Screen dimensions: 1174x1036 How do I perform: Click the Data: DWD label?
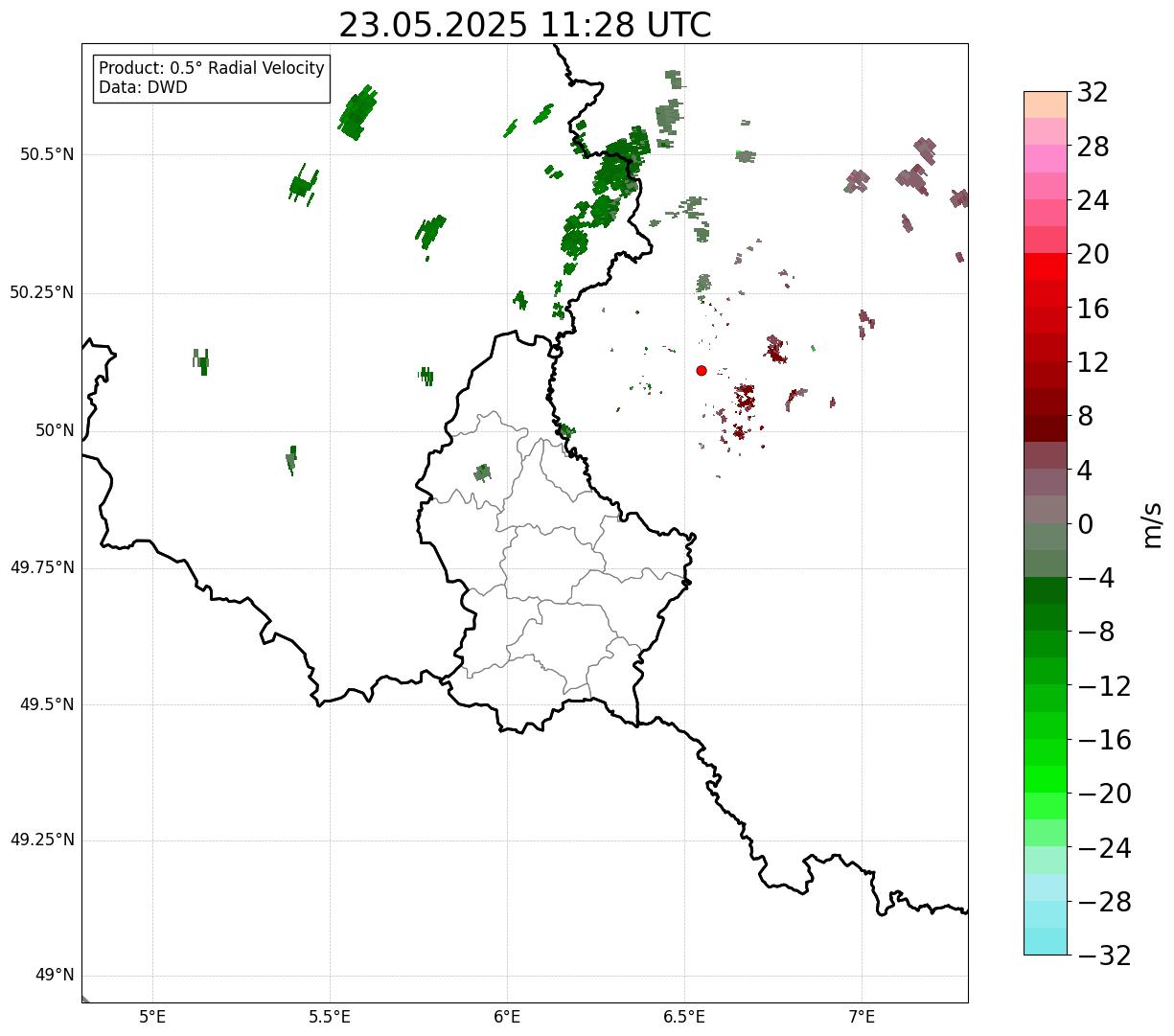click(143, 88)
